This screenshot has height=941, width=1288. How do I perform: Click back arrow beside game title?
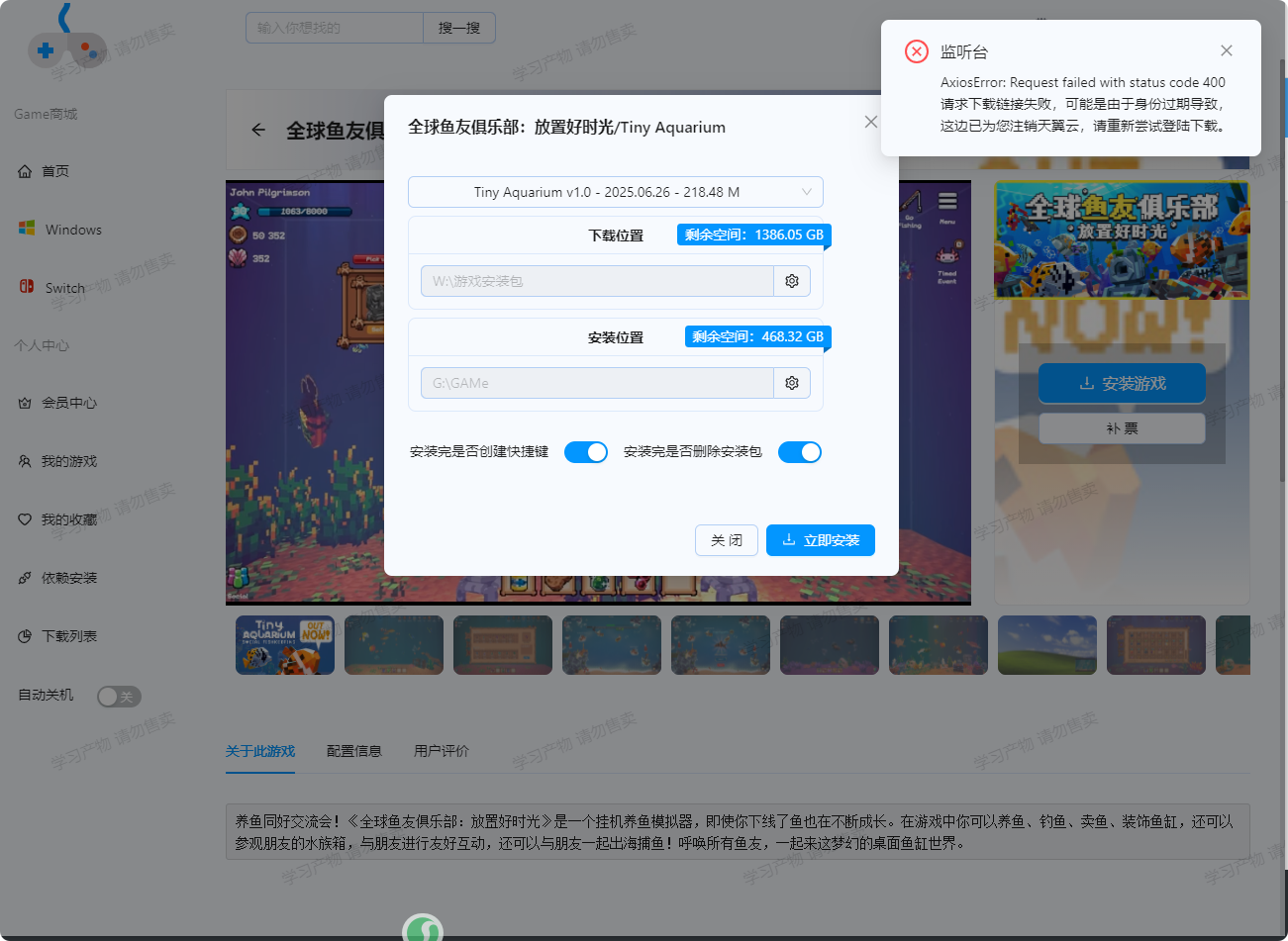(x=258, y=130)
